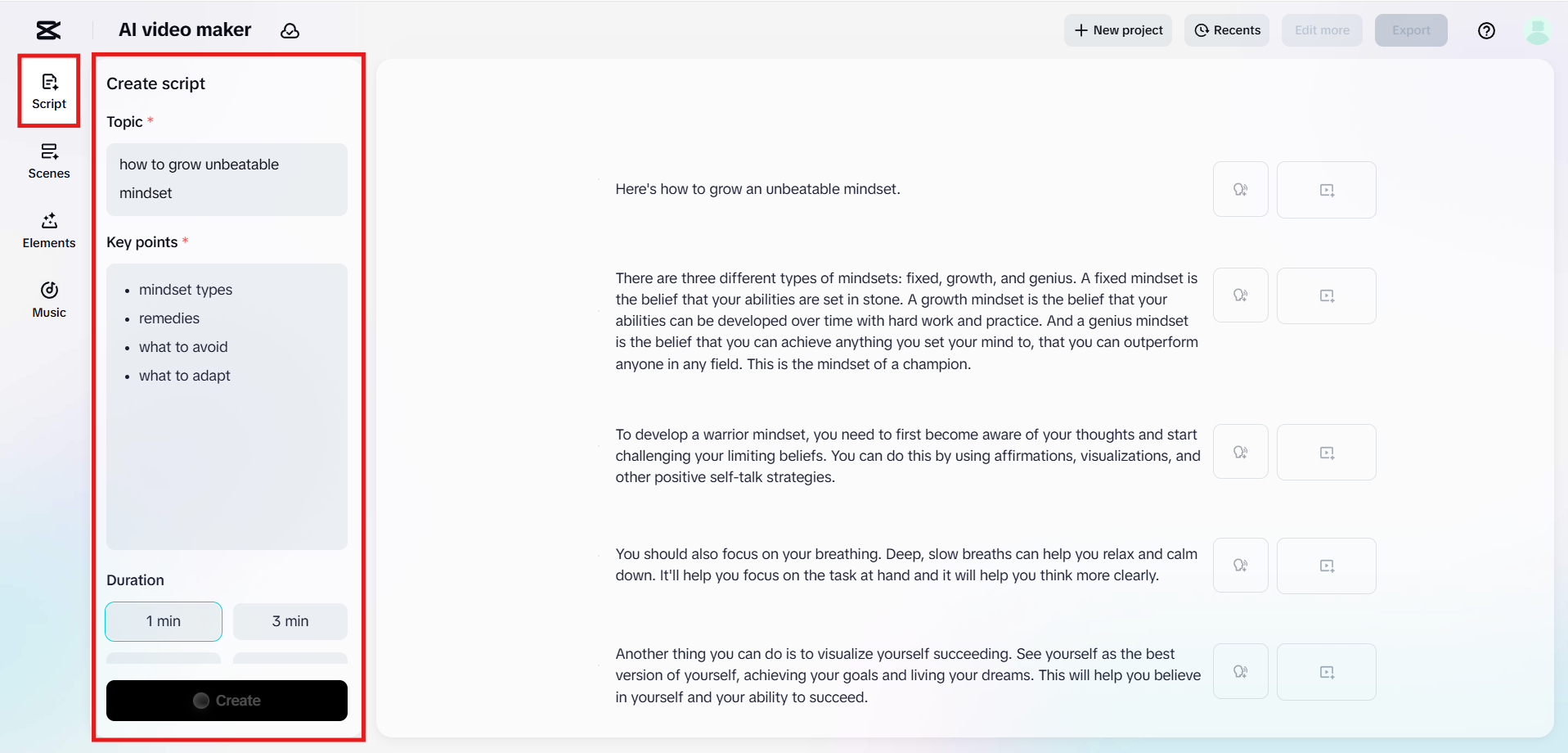This screenshot has height=753, width=1568.
Task: Add media to the three mindsets paragraph
Action: [1326, 295]
